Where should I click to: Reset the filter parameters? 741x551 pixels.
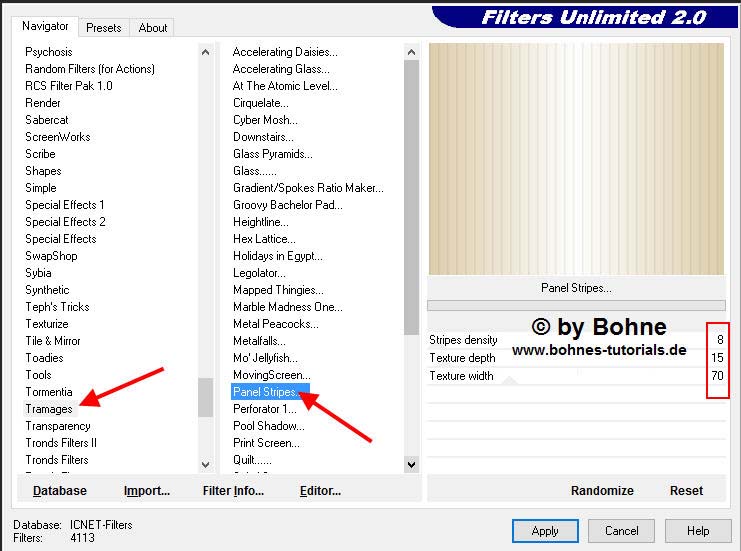686,491
